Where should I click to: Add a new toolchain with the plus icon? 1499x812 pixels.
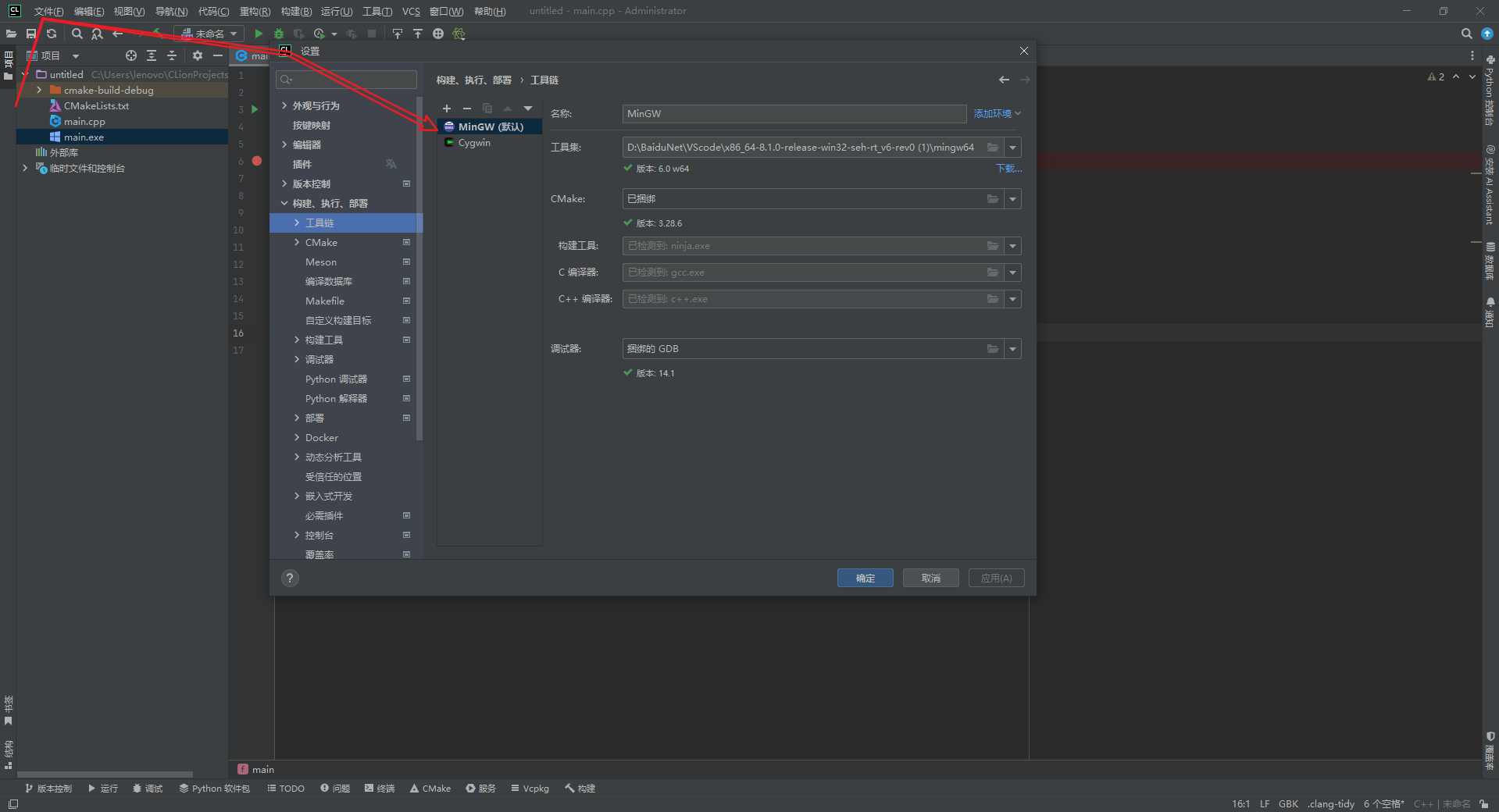pyautogui.click(x=447, y=109)
